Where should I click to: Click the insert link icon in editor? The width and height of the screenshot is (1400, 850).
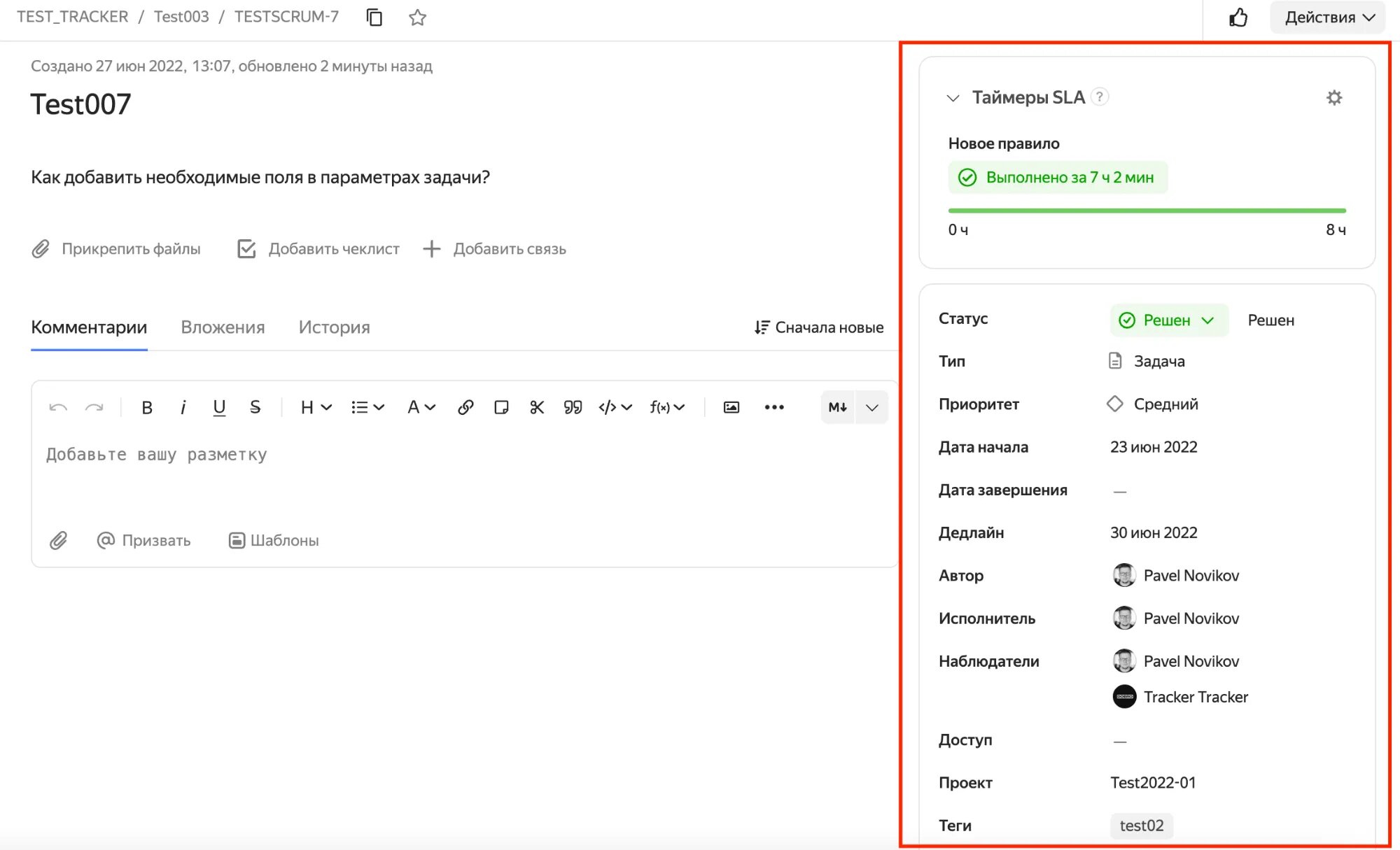pos(465,407)
